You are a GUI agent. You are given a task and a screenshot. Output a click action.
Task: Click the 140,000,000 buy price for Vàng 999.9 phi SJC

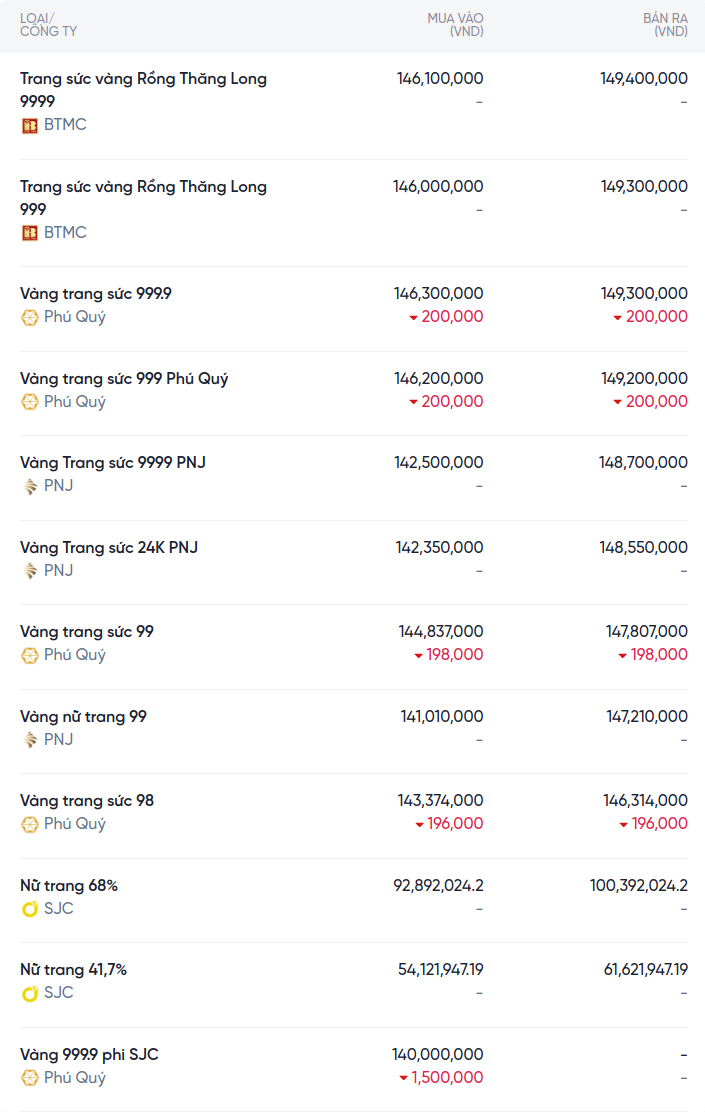point(437,1054)
